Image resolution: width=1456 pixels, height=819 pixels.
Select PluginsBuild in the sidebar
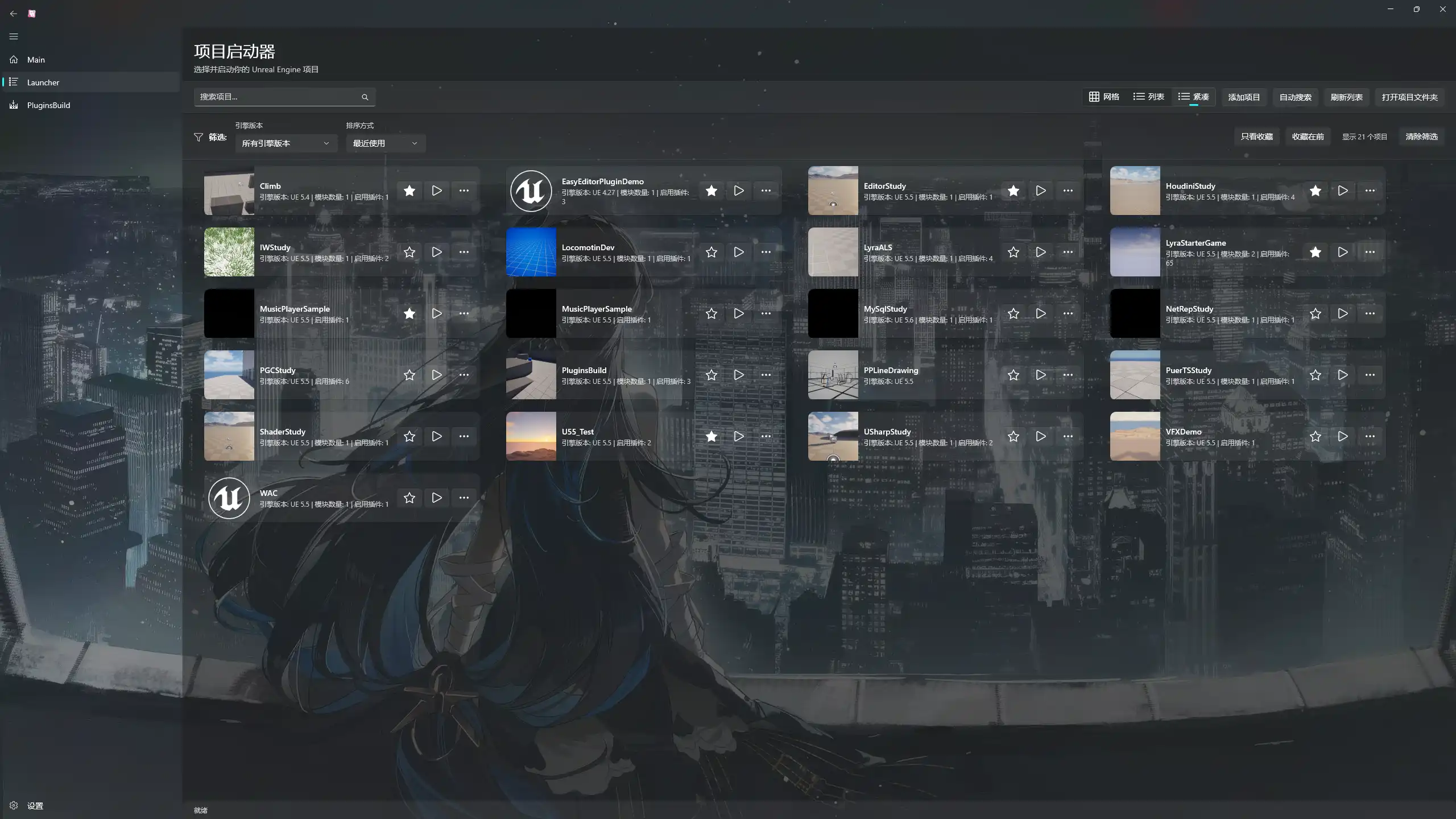coord(48,105)
